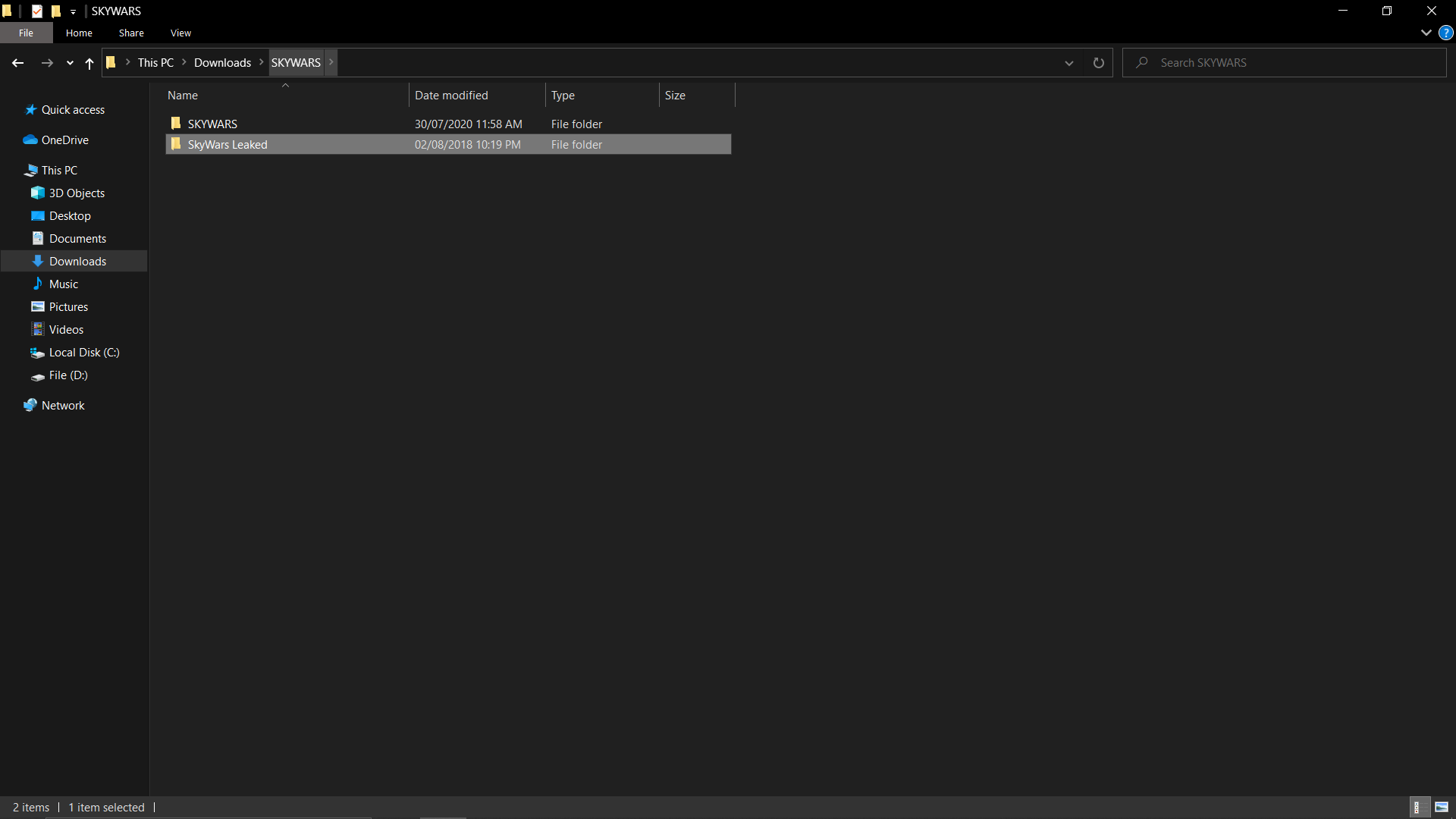Open the OneDrive cloud item
The width and height of the screenshot is (1456, 819).
[64, 140]
